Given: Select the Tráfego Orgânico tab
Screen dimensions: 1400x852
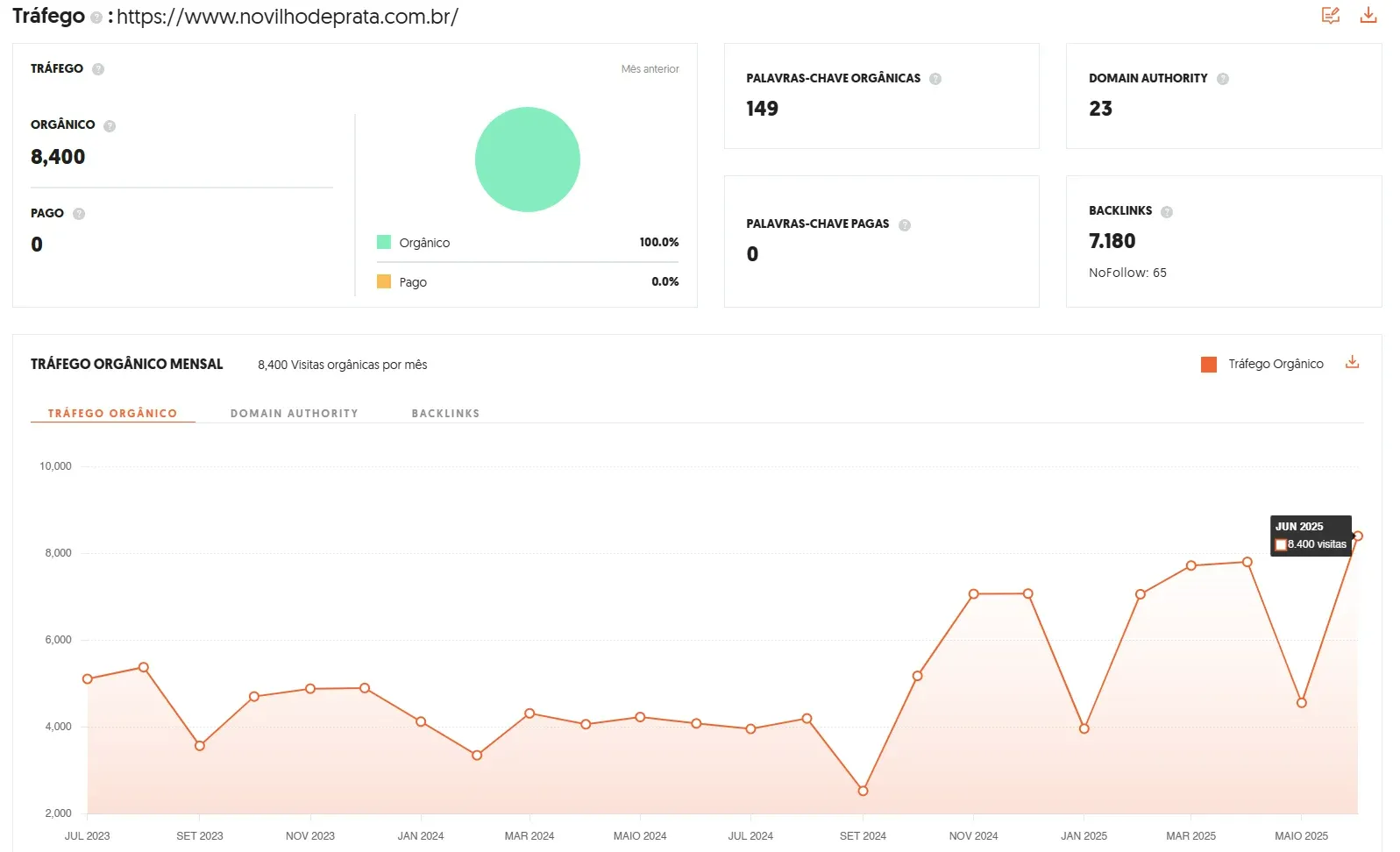Looking at the screenshot, I should 112,413.
